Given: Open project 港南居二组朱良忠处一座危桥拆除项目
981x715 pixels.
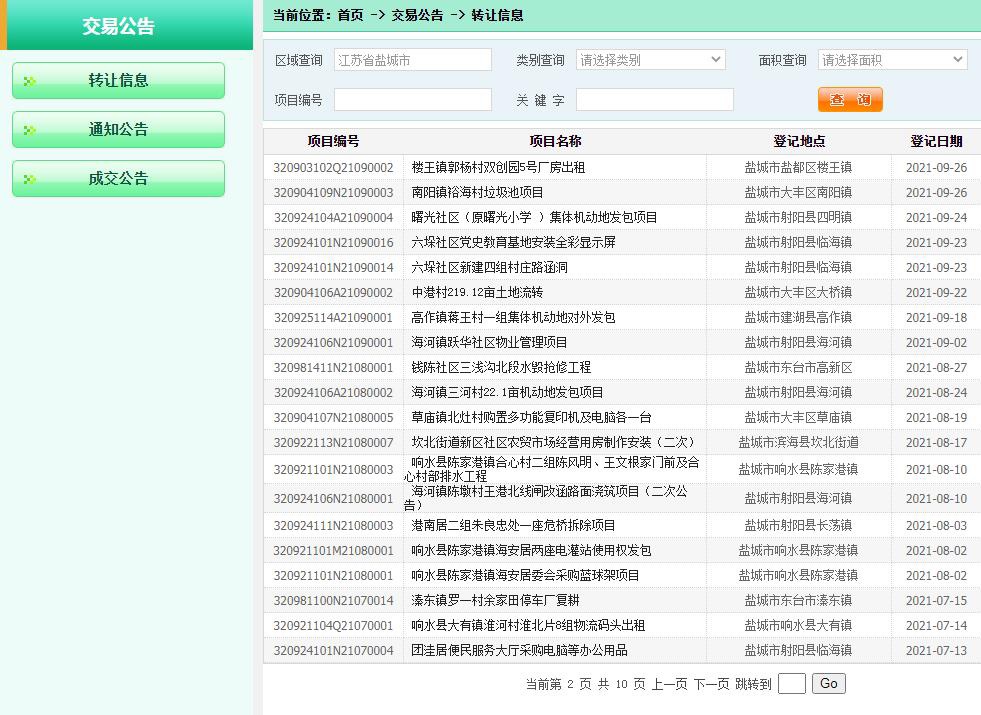Looking at the screenshot, I should tap(513, 526).
